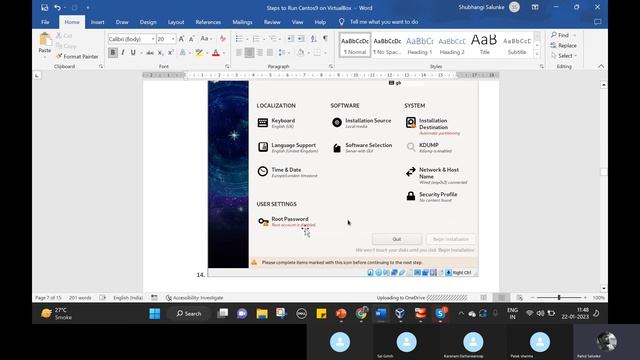Justify paragraph text
640x360 pixels.
pyautogui.click(x=270, y=53)
